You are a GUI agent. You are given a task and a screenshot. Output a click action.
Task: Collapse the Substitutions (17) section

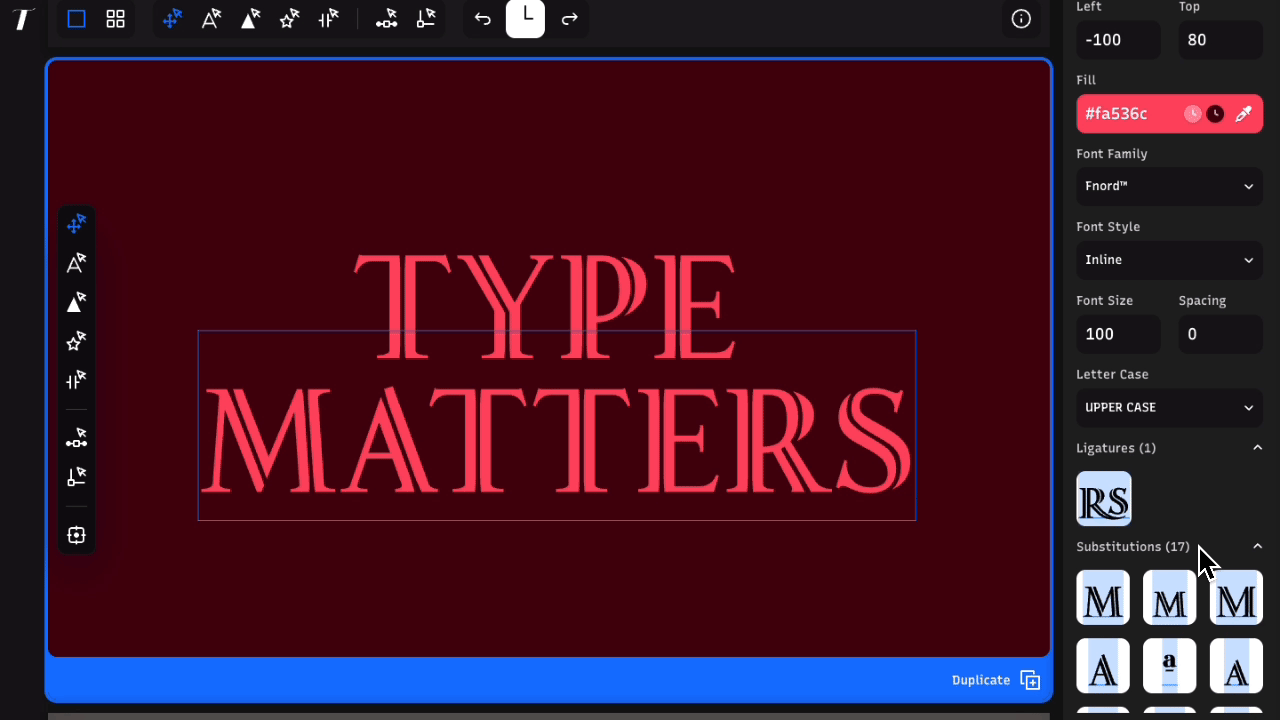pyautogui.click(x=1257, y=547)
